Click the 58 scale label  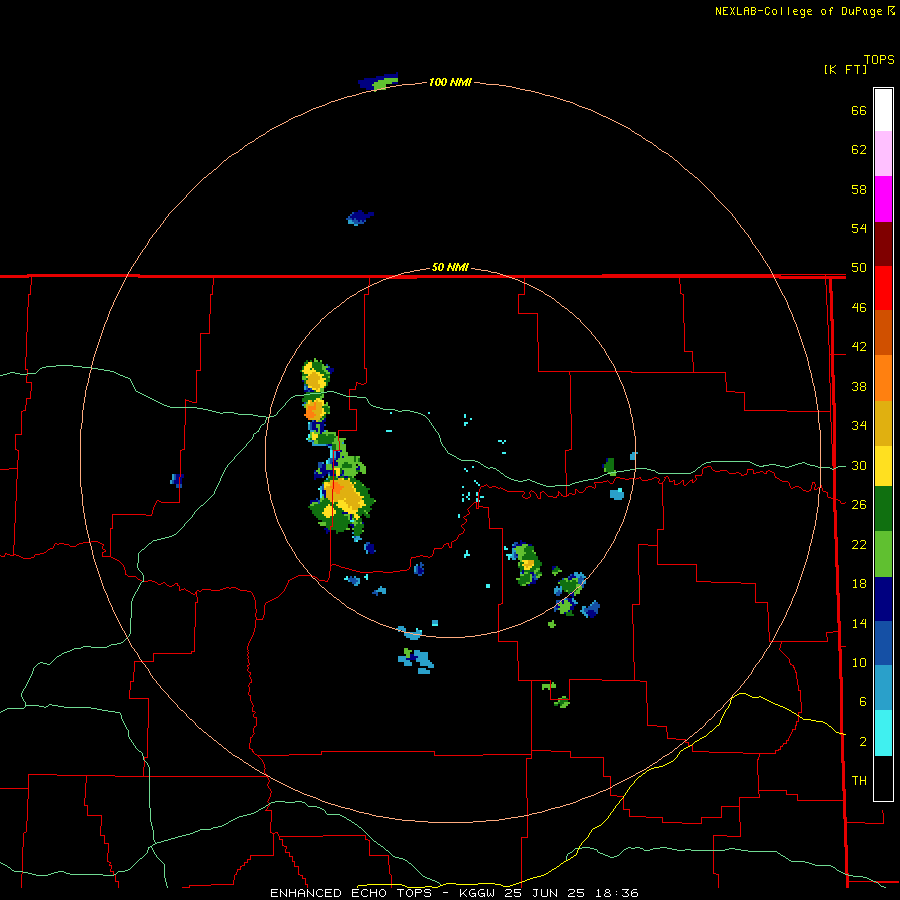(x=859, y=189)
